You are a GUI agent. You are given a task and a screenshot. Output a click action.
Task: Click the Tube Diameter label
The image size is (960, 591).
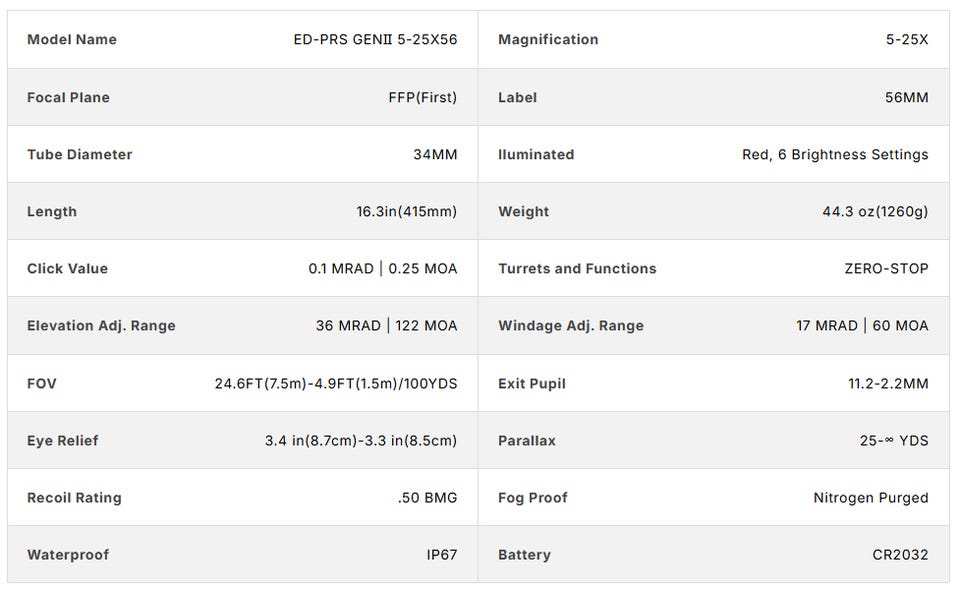79,154
